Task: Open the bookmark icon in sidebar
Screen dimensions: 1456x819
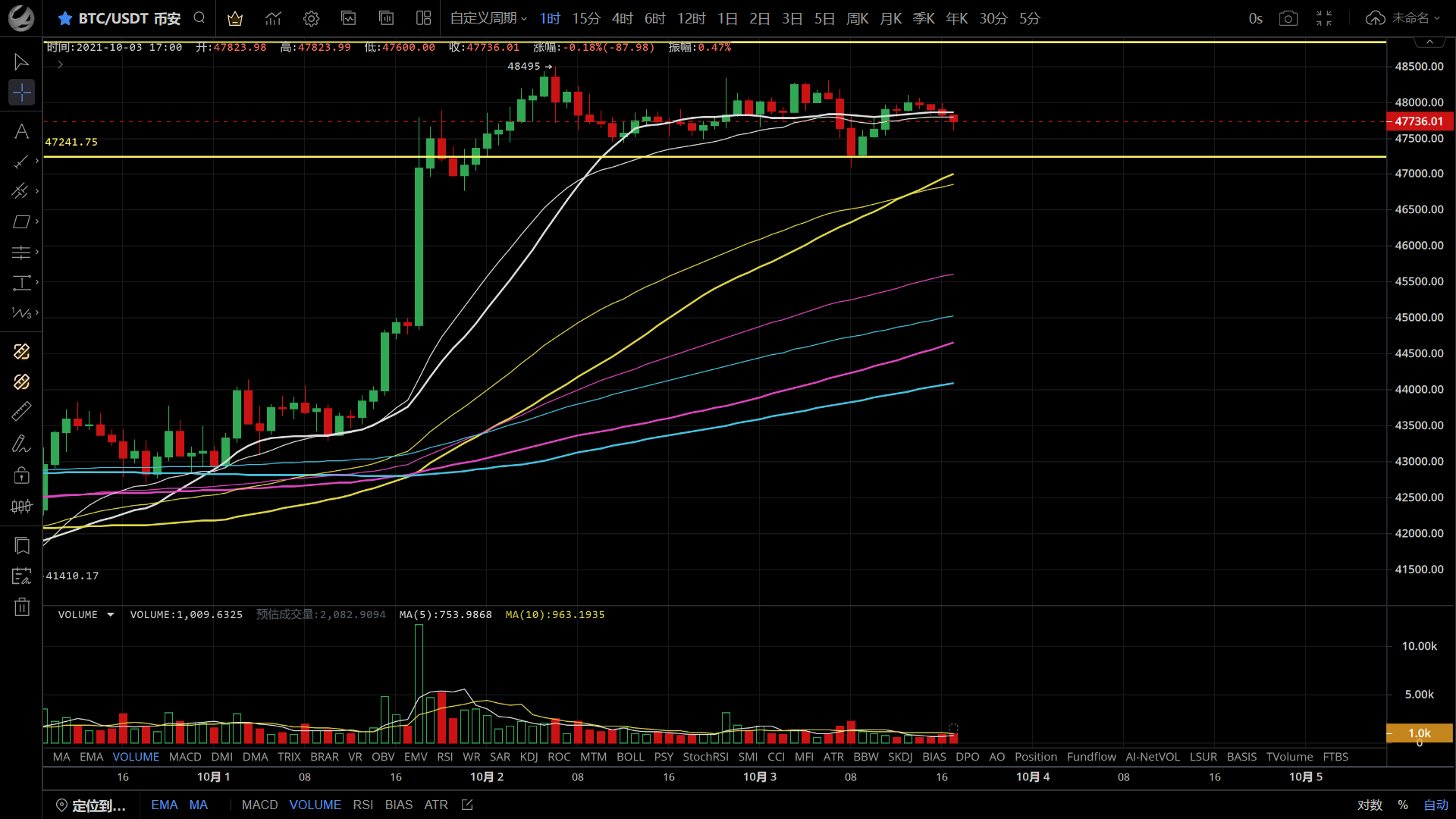Action: coord(21,546)
